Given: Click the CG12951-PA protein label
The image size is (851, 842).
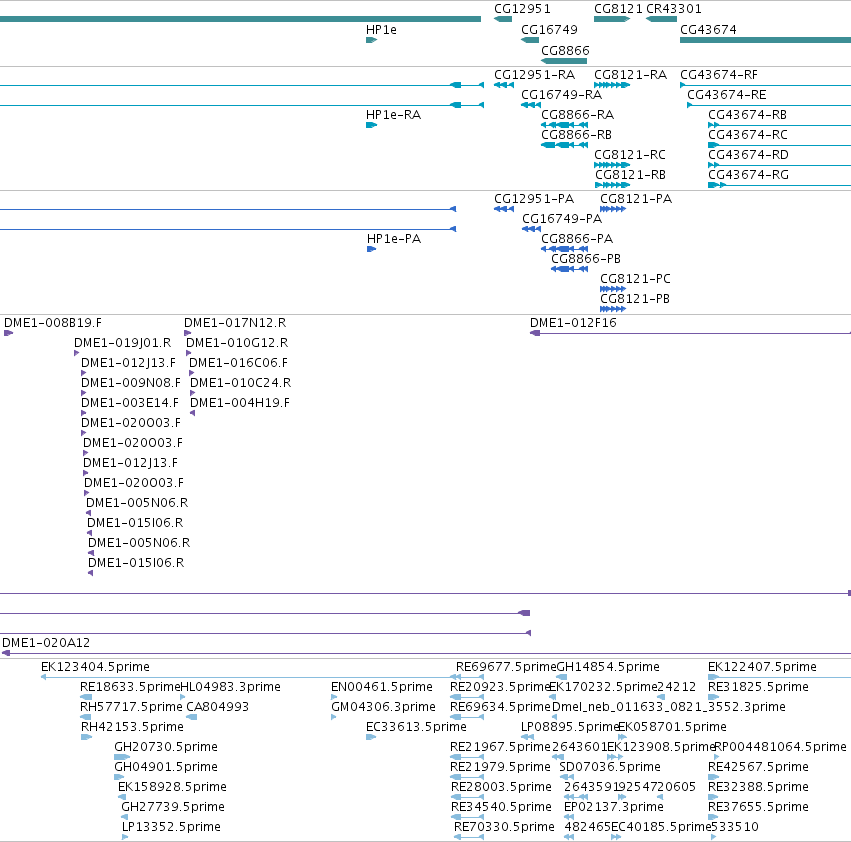Looking at the screenshot, I should pyautogui.click(x=534, y=199).
